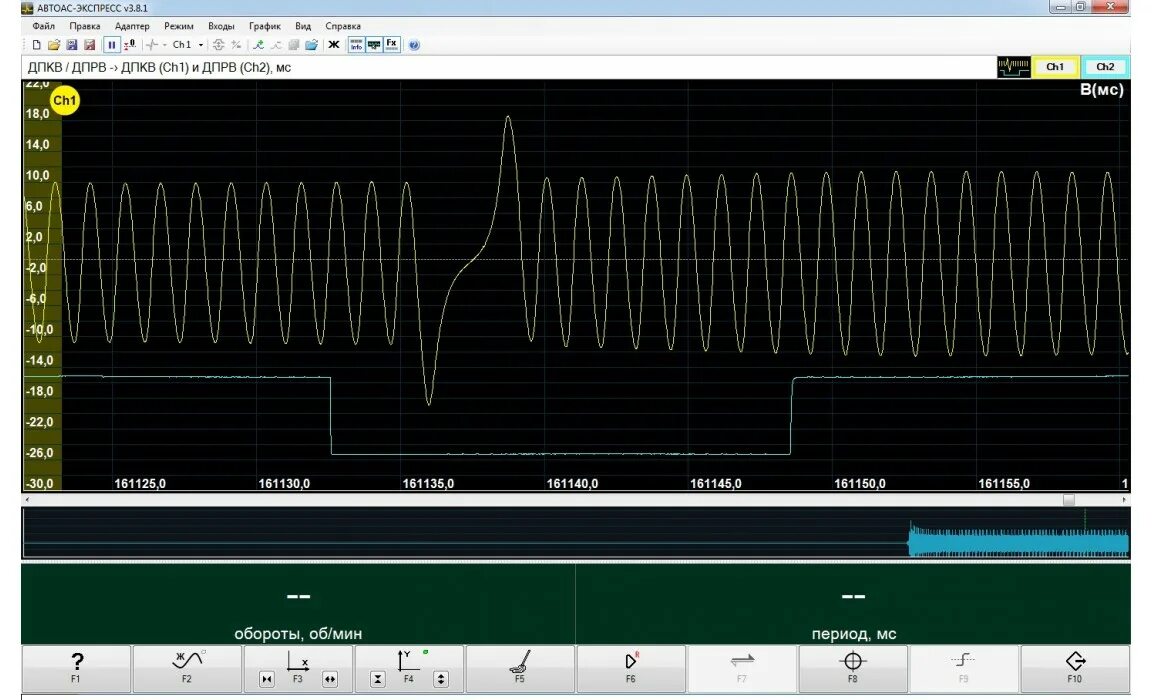Click the ДПКВ / ДПРВ title text

click(x=159, y=67)
